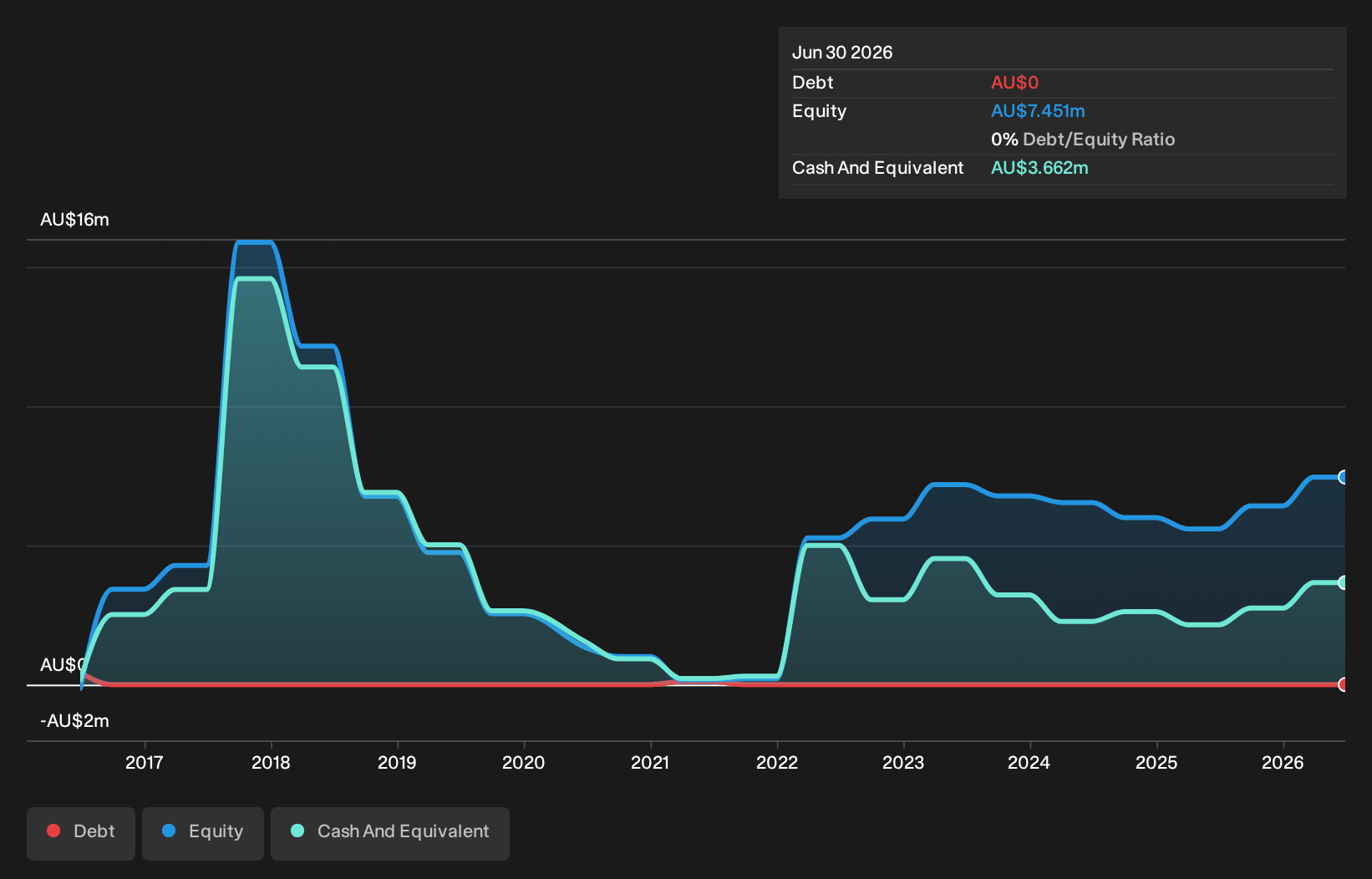This screenshot has width=1372, height=879.
Task: Click the Jun 30 2026 tooltip date
Action: (x=842, y=53)
